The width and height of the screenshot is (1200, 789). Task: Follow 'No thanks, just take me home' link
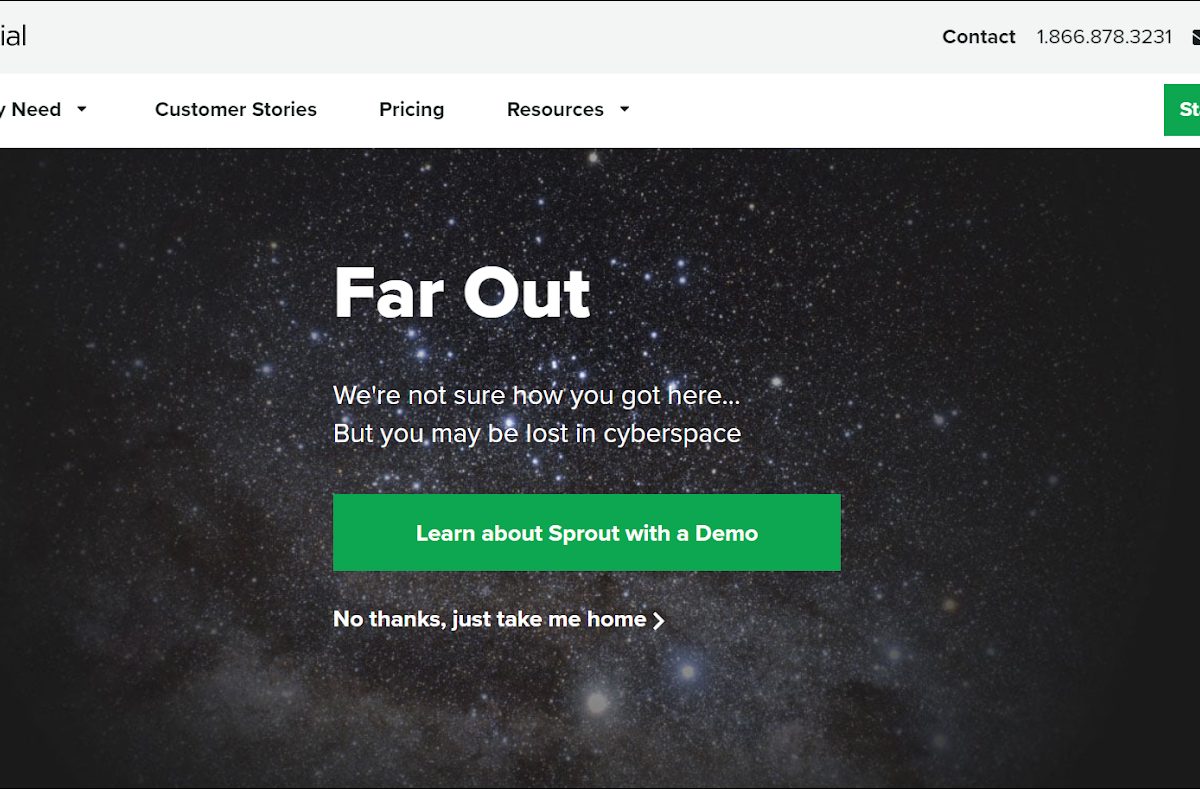tap(489, 620)
